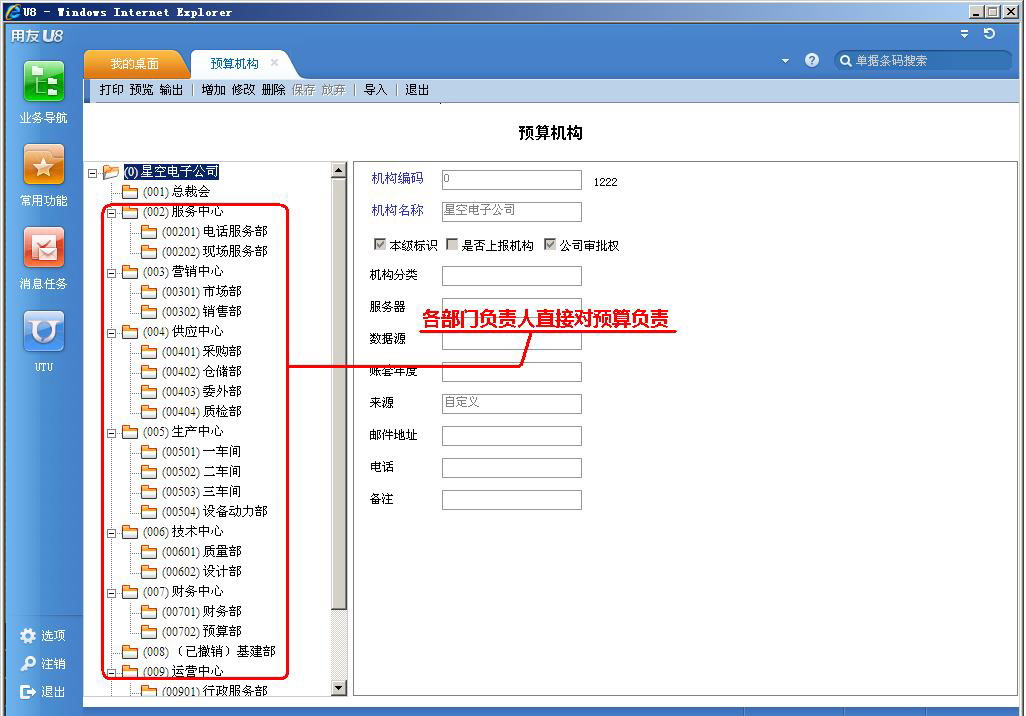
Task: Open the dropdown arrow left of help
Action: pyautogui.click(x=785, y=61)
